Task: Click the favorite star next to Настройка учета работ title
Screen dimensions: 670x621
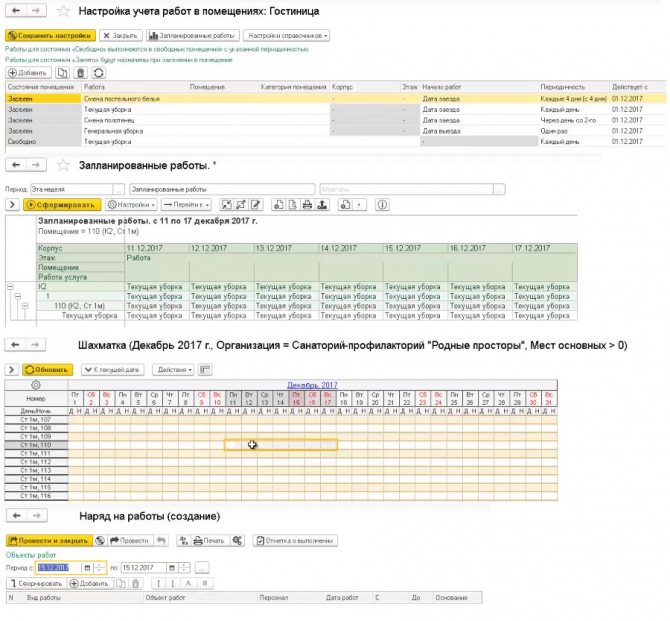Action: pyautogui.click(x=63, y=11)
